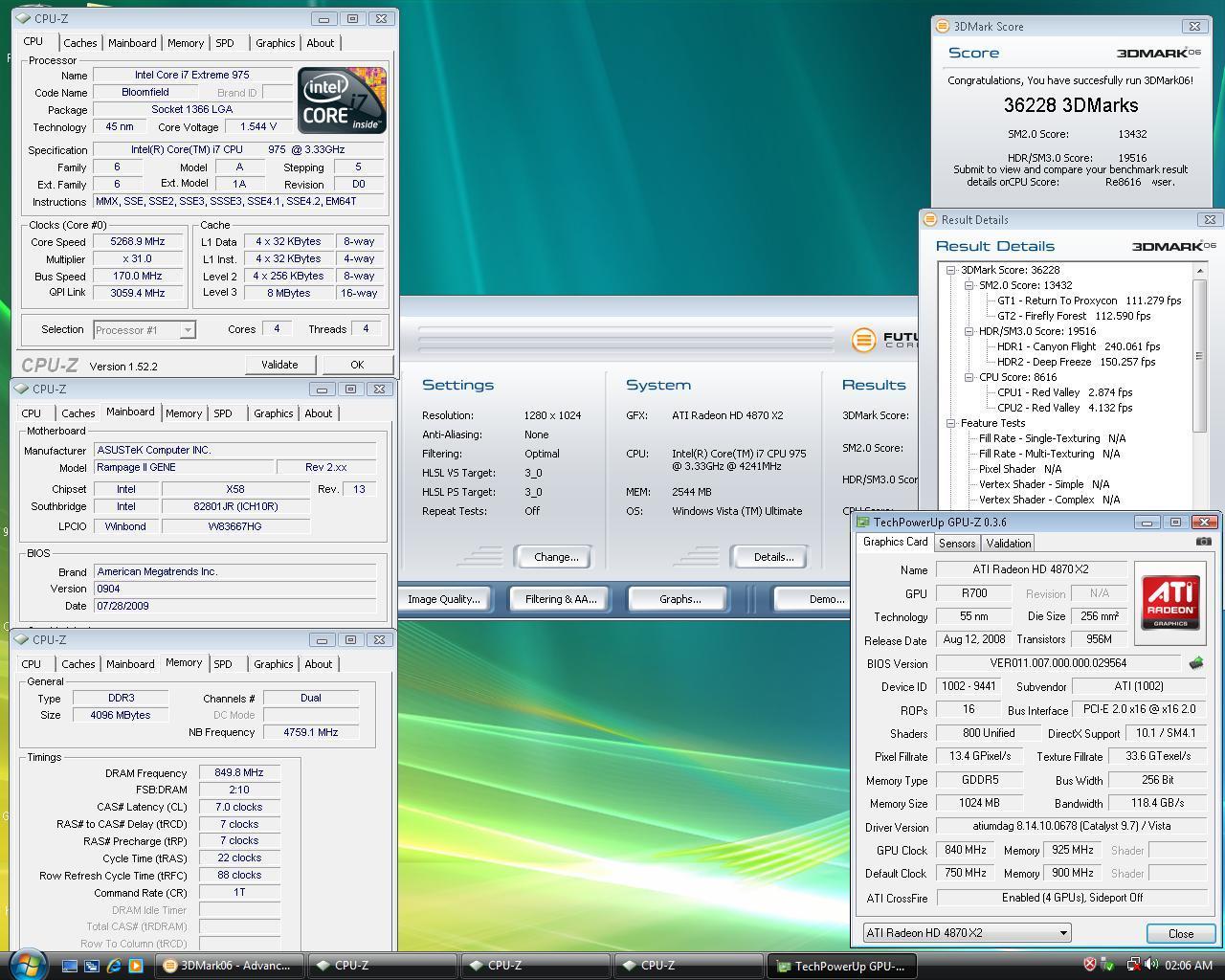
Task: Click the Filtering & AA... button
Action: pos(561,599)
